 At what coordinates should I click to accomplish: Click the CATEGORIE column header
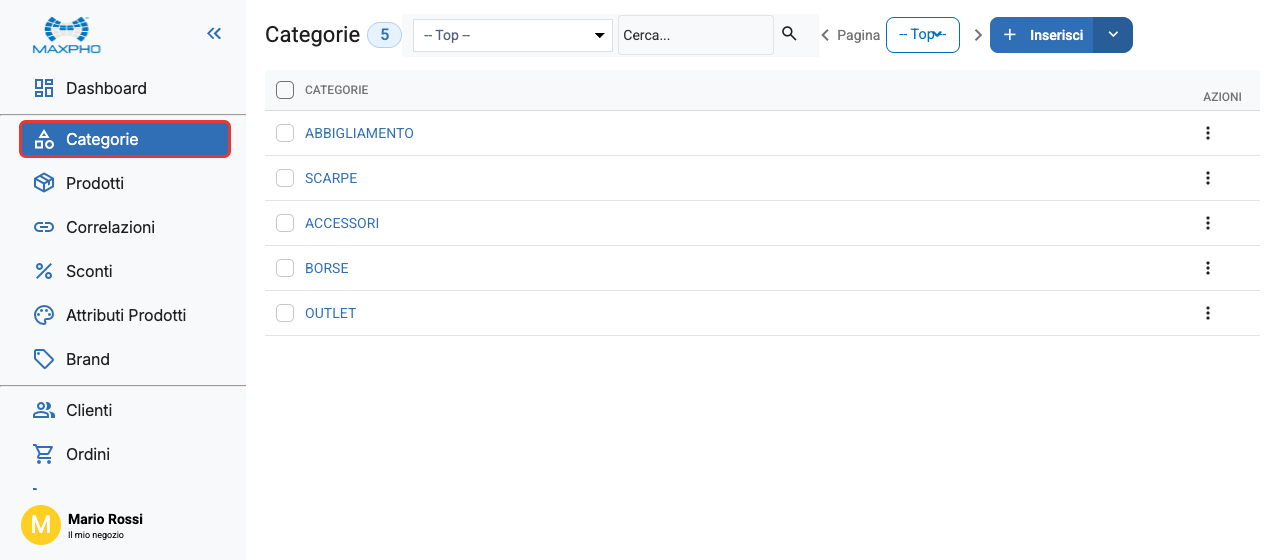click(x=337, y=90)
